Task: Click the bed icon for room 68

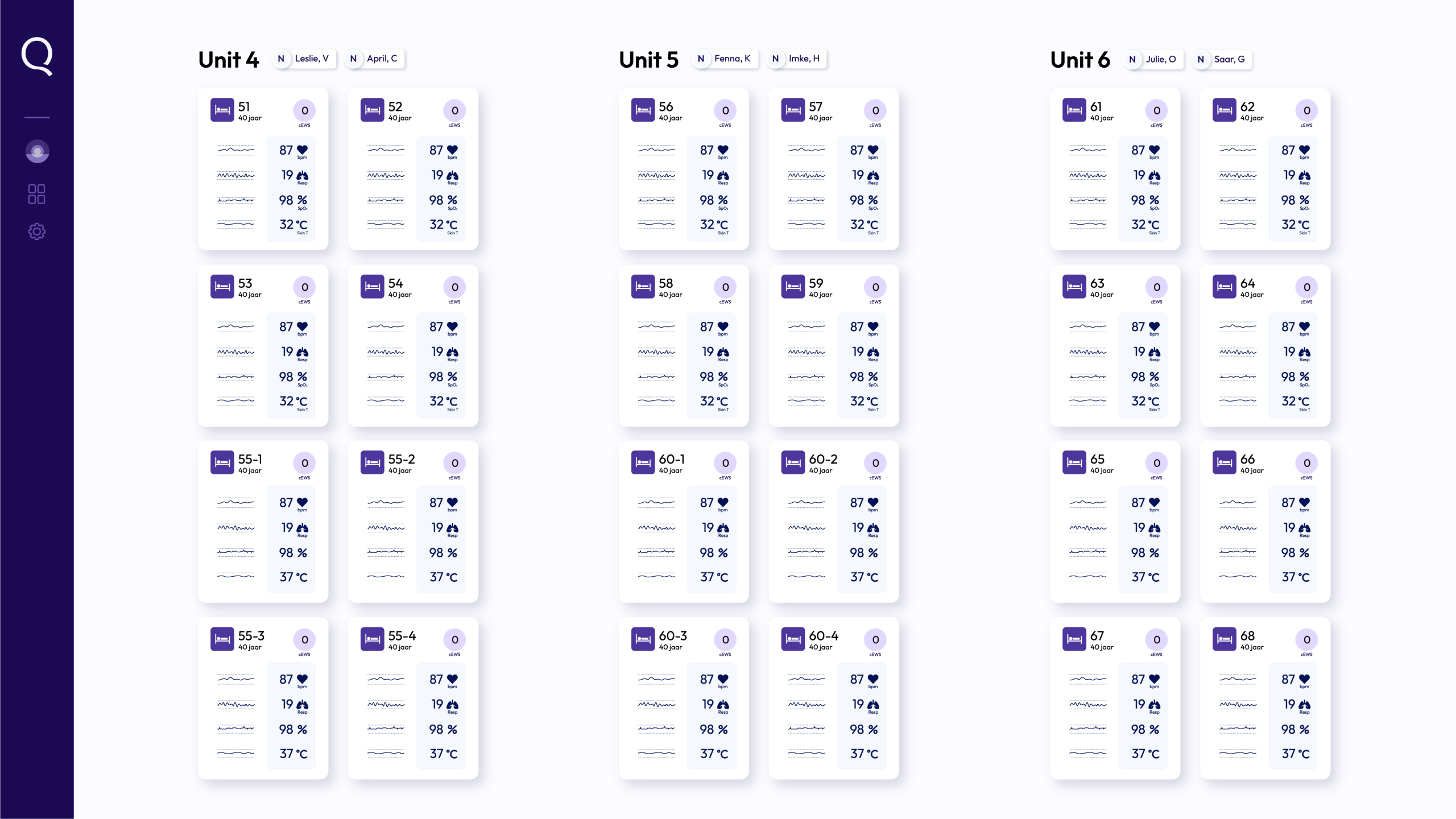Action: (1224, 639)
